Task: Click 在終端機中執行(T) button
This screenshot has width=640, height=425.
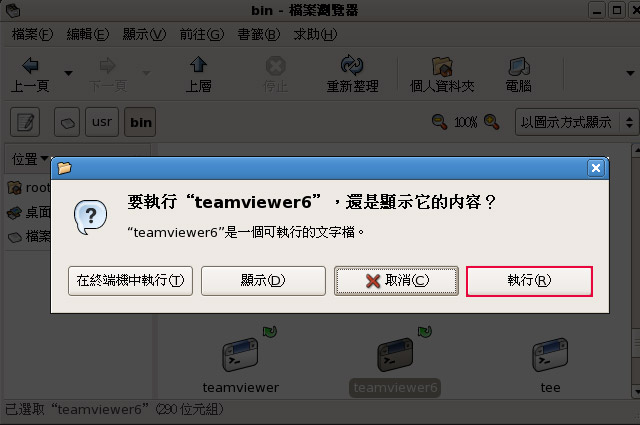Action: (x=130, y=281)
